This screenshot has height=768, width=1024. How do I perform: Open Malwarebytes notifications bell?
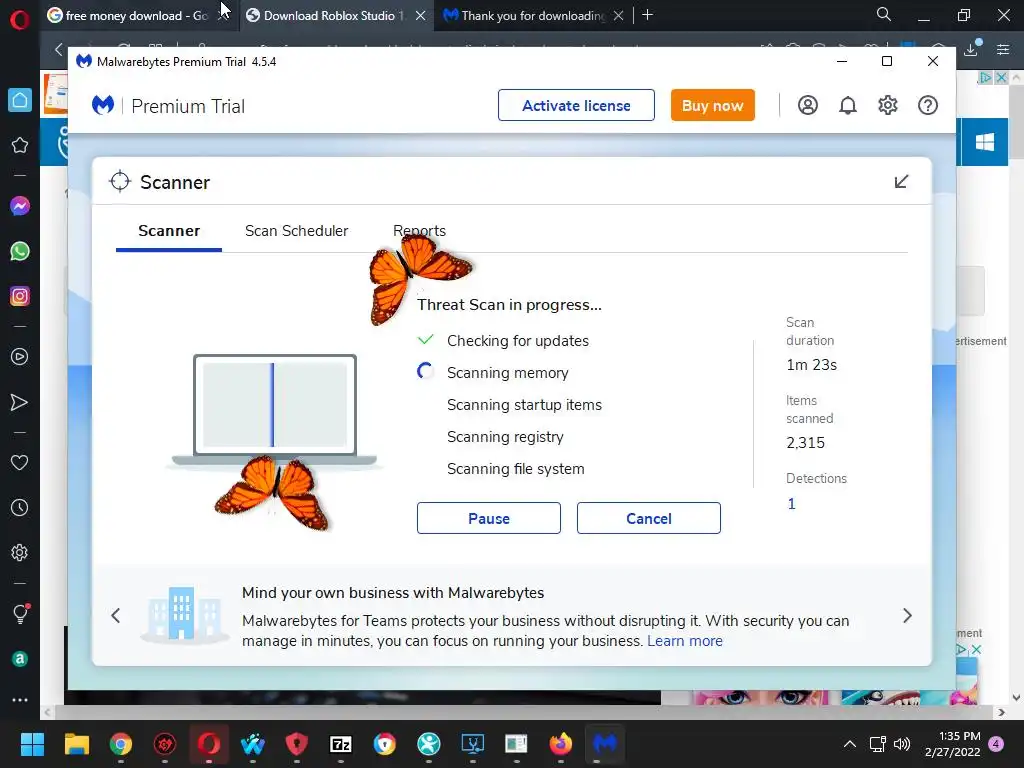[848, 105]
